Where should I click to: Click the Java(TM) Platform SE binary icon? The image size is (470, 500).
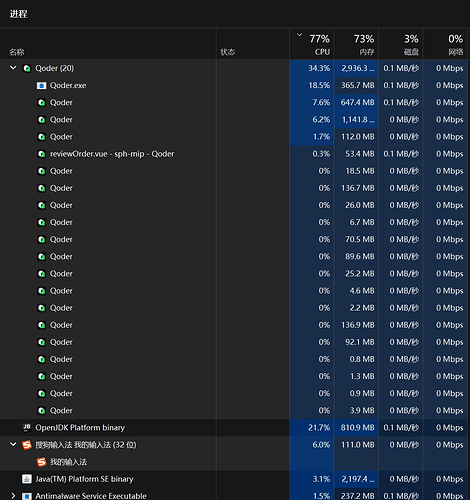[x=27, y=479]
